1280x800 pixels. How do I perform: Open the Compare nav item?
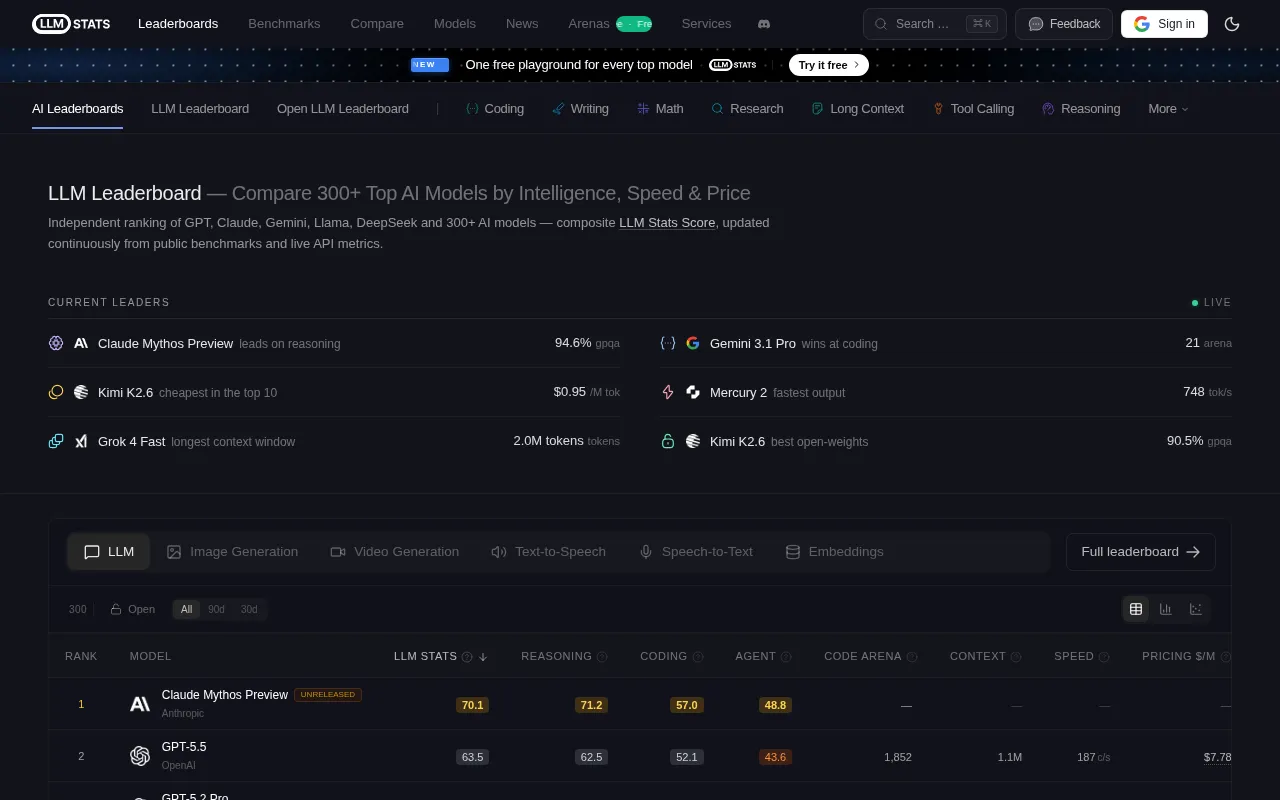(x=377, y=24)
